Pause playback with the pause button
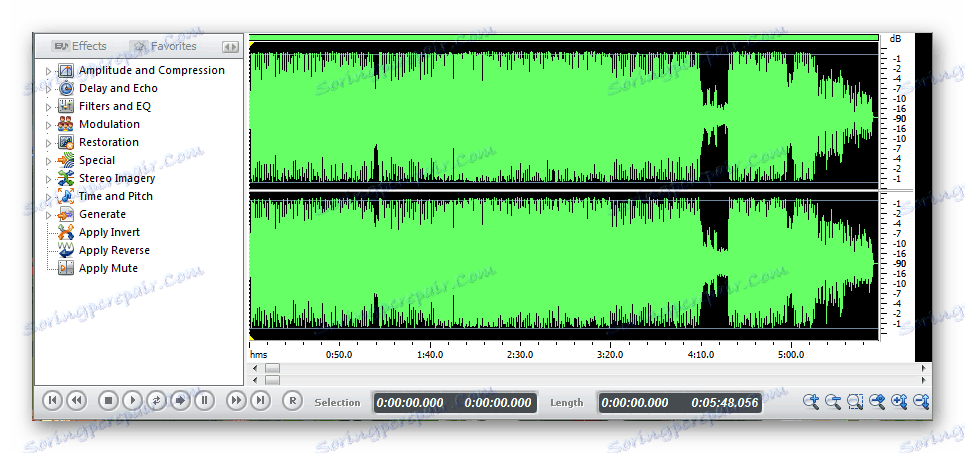The height and width of the screenshot is (453, 965). click(x=204, y=401)
